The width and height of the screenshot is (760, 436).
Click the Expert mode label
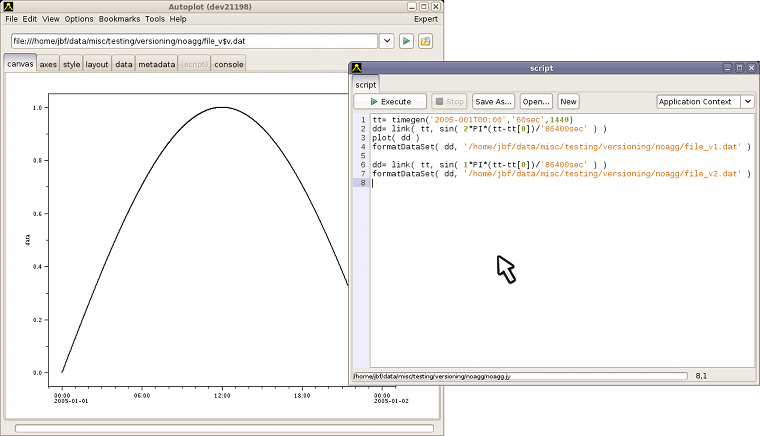point(425,19)
